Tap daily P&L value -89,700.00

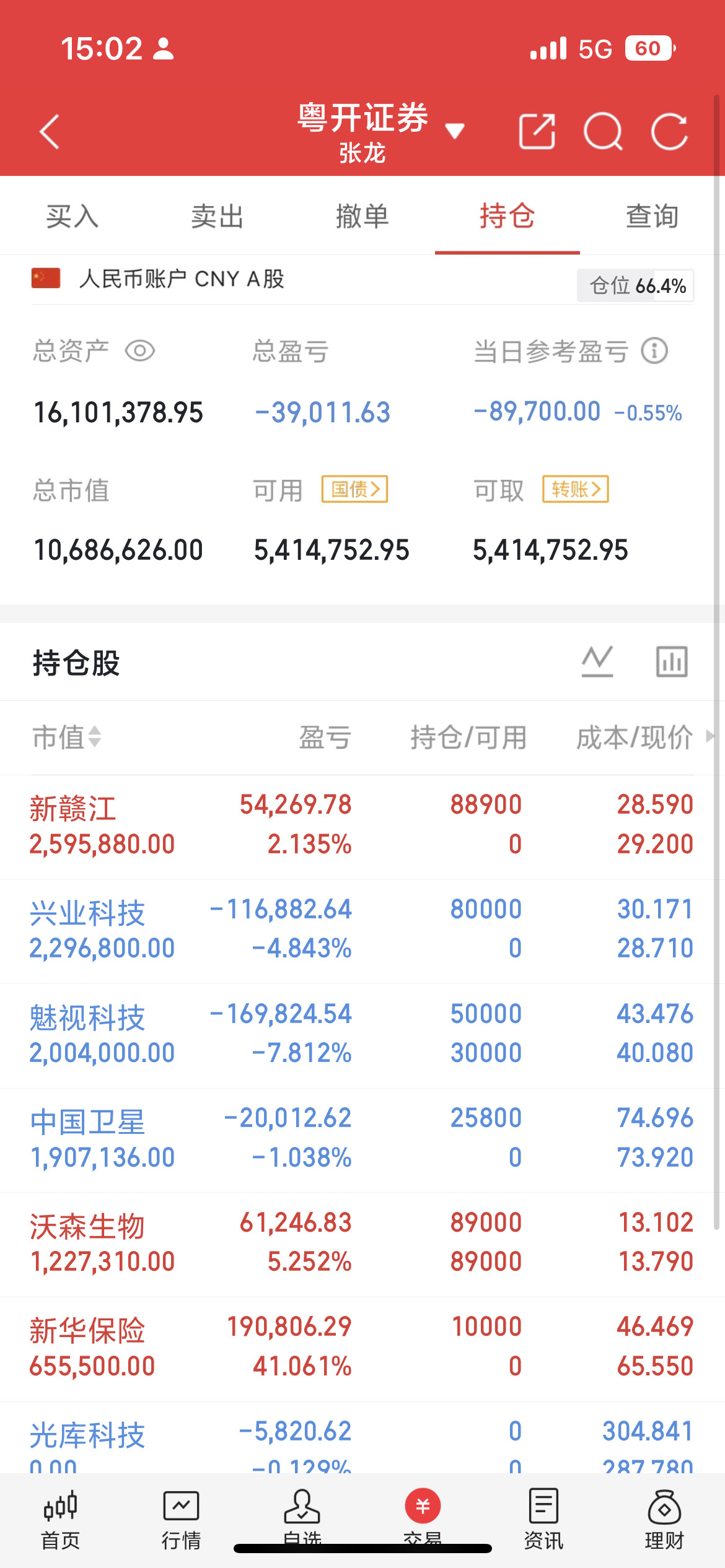(537, 411)
